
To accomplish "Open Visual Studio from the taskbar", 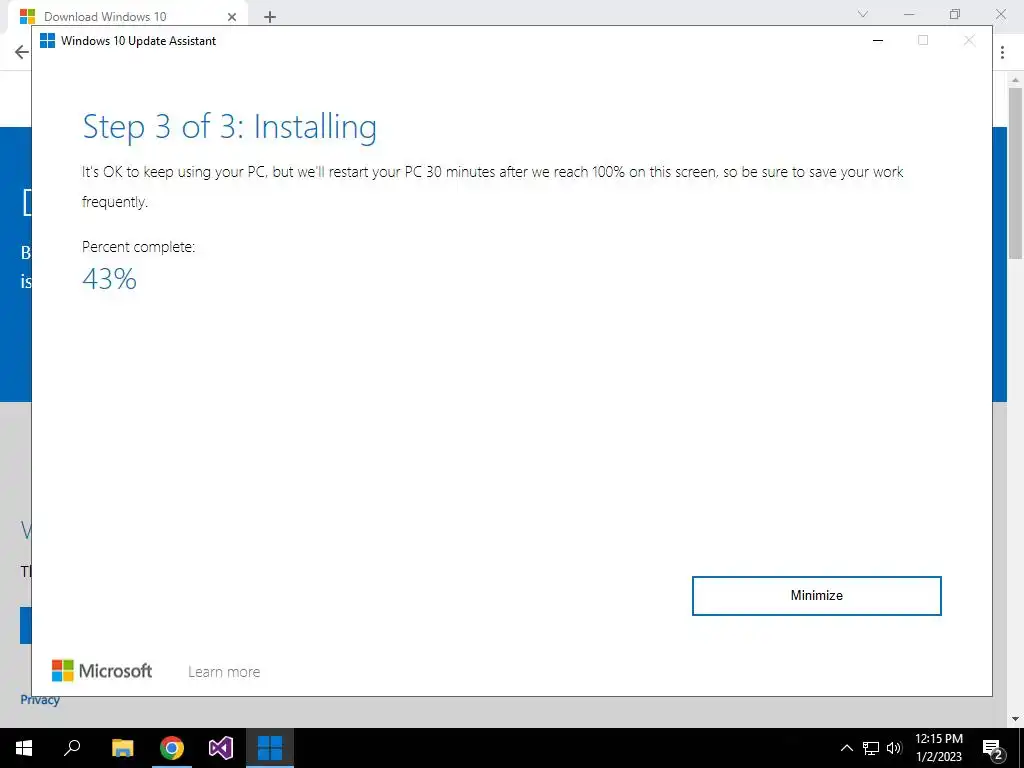I will (x=221, y=748).
